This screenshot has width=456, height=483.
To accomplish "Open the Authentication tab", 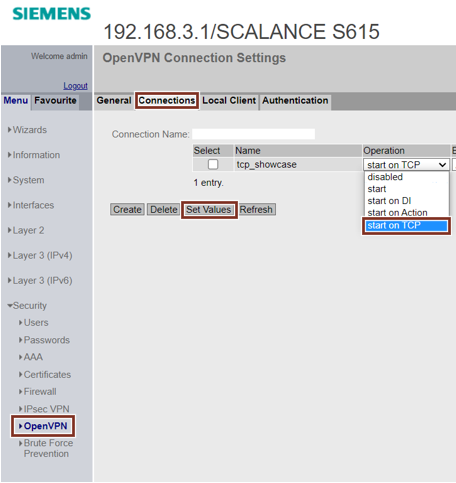I will [x=295, y=100].
